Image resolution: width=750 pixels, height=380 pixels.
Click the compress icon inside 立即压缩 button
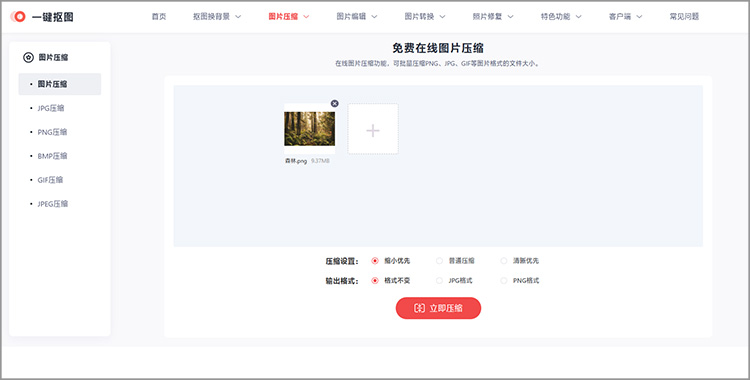[x=419, y=308]
